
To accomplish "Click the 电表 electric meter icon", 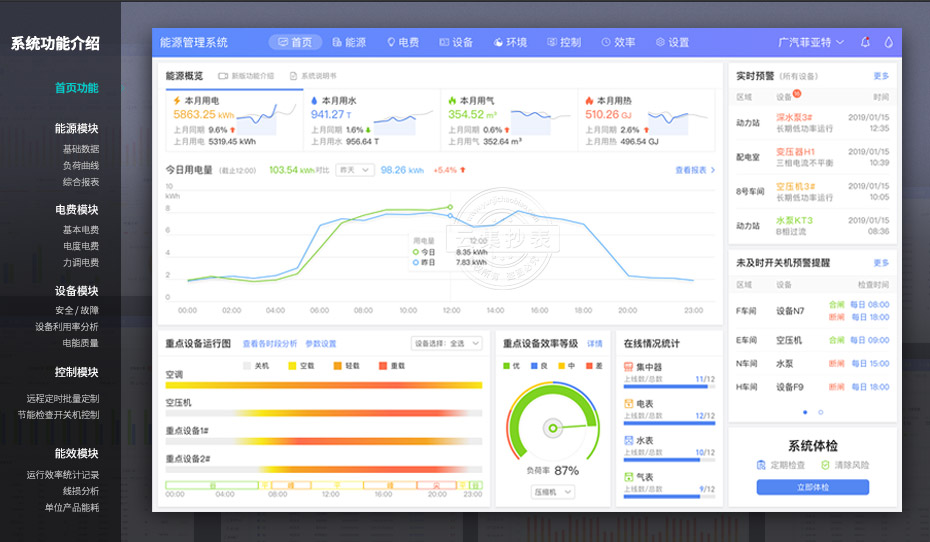I will pyautogui.click(x=628, y=404).
